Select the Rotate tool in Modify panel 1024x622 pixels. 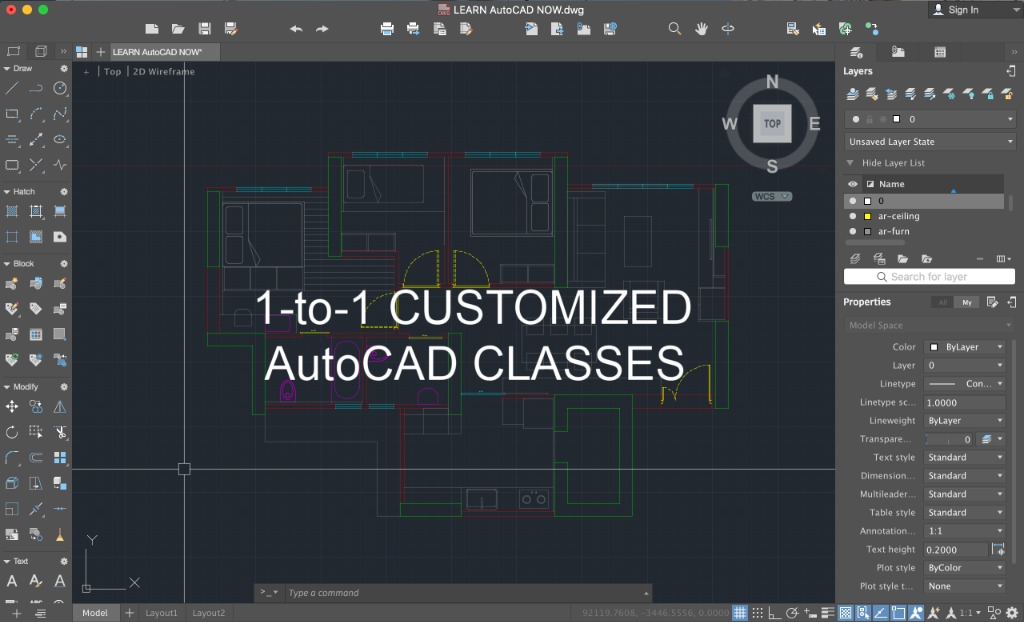coord(12,432)
